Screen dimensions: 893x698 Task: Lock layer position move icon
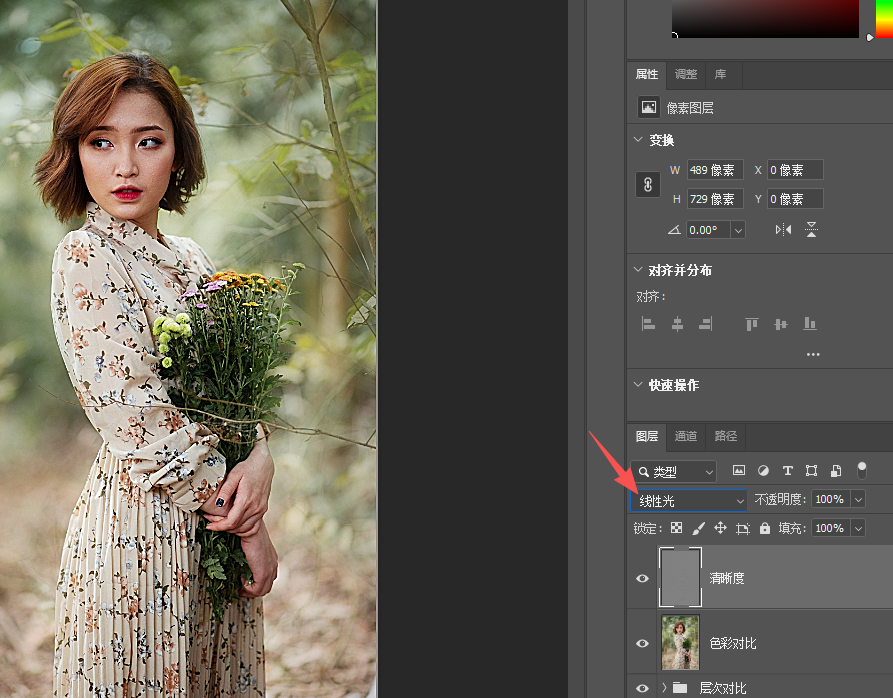click(720, 528)
